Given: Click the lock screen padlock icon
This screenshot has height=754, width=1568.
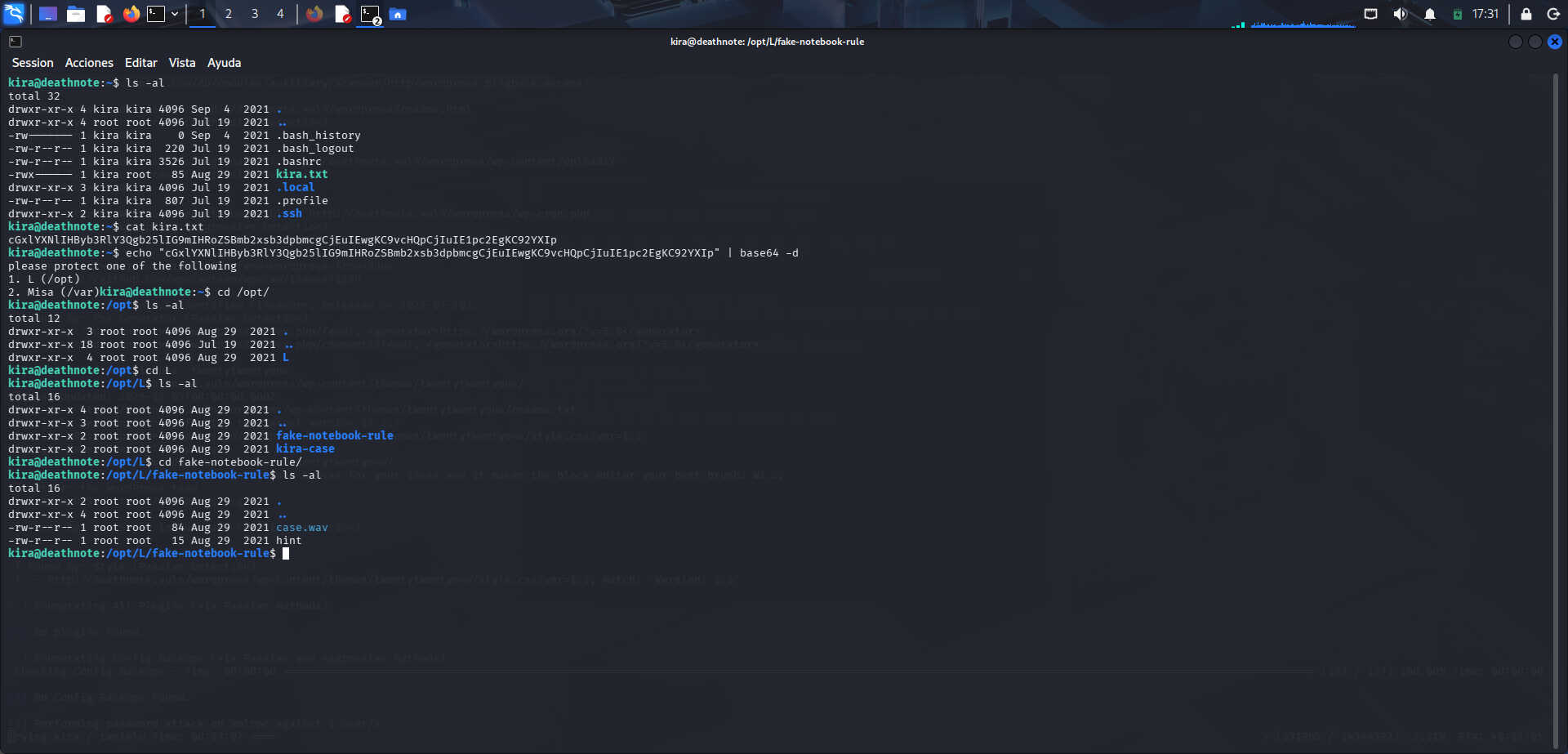Looking at the screenshot, I should click(1526, 14).
